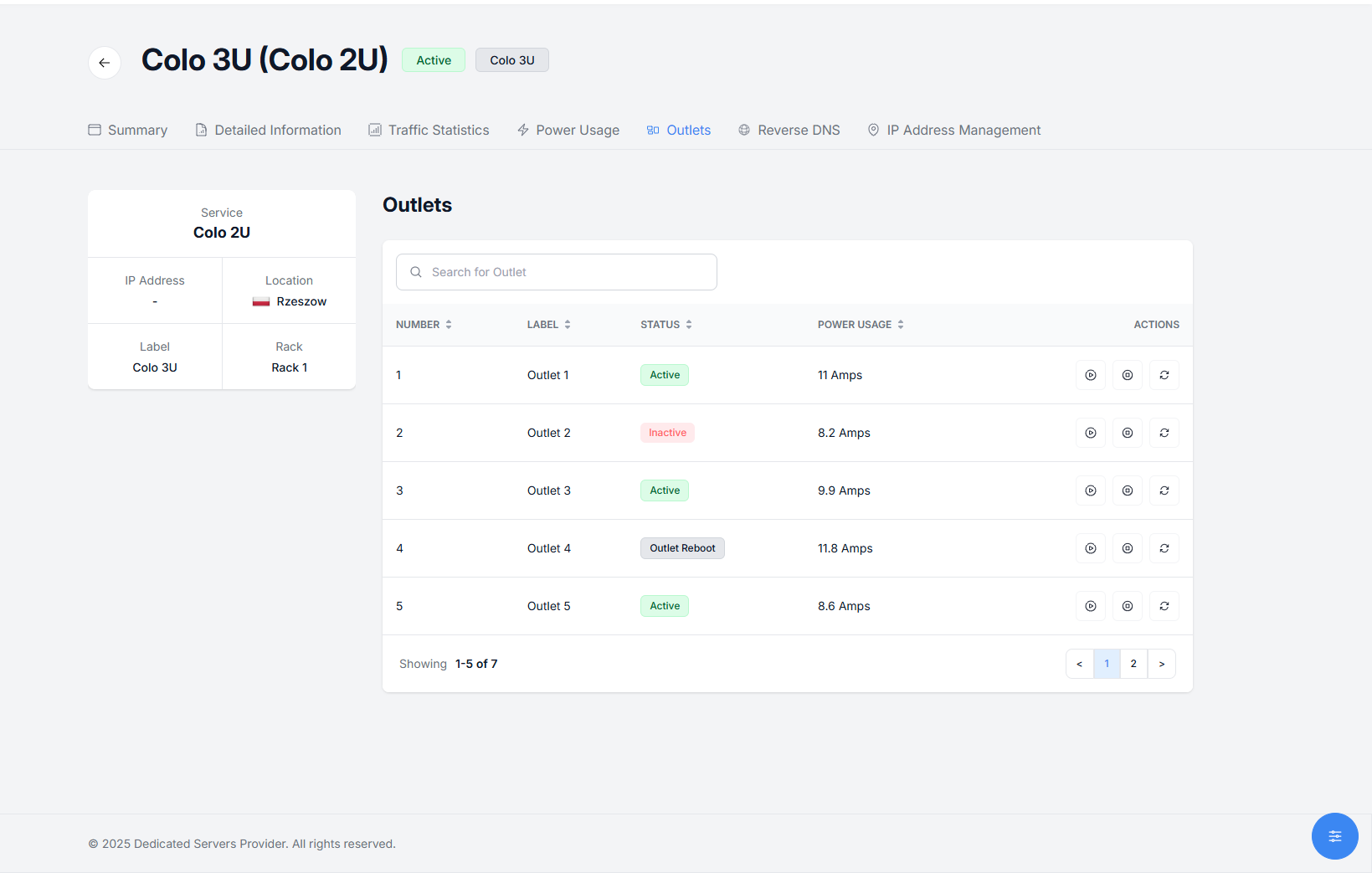This screenshot has height=873, width=1372.
Task: Power off Outlet 5 with stop icon
Action: (x=1128, y=606)
